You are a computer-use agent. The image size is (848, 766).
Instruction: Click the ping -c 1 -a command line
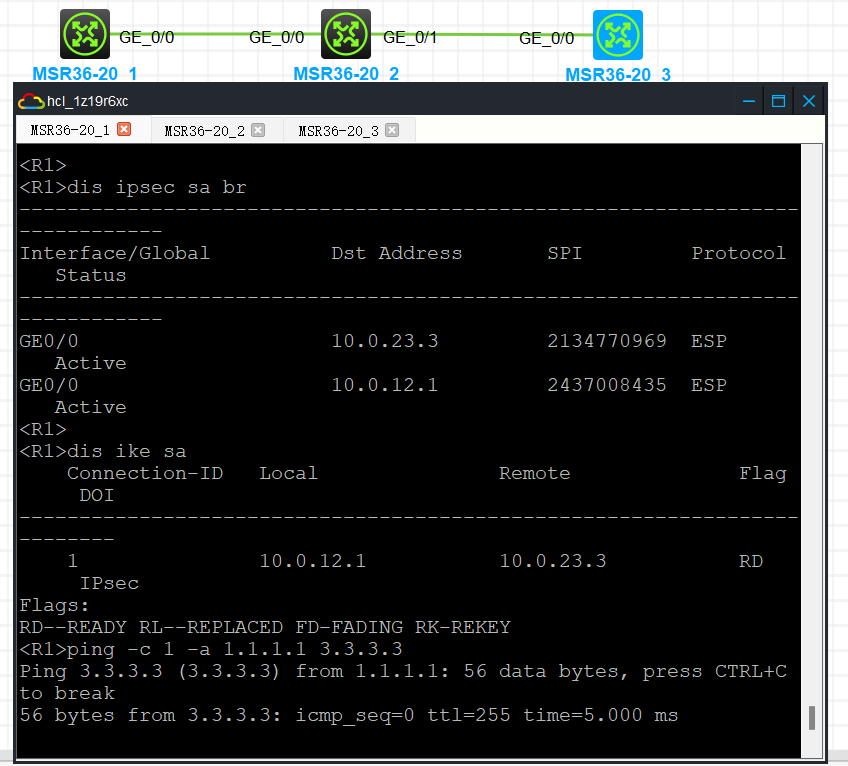pyautogui.click(x=211, y=649)
